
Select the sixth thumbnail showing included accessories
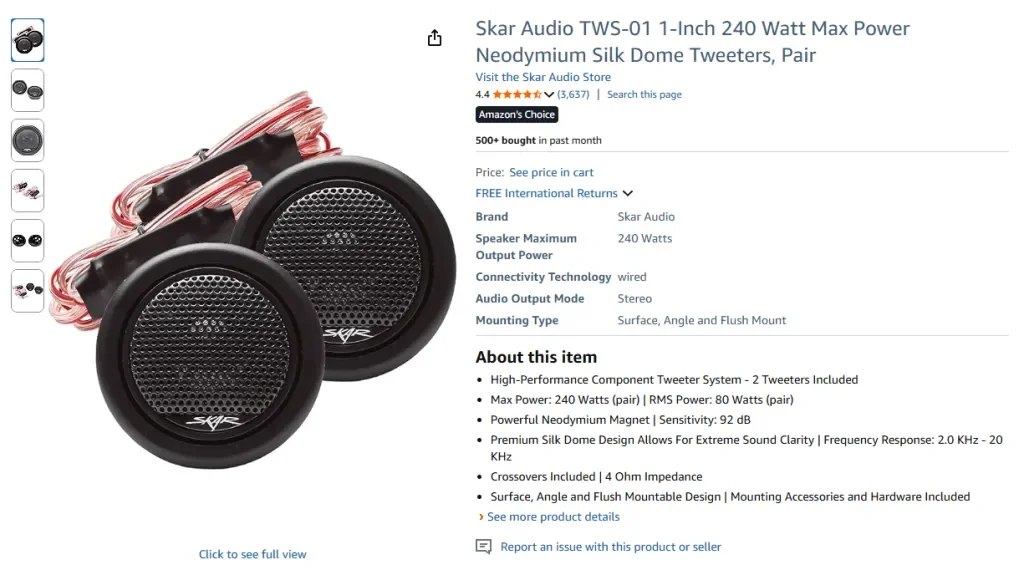pyautogui.click(x=28, y=290)
